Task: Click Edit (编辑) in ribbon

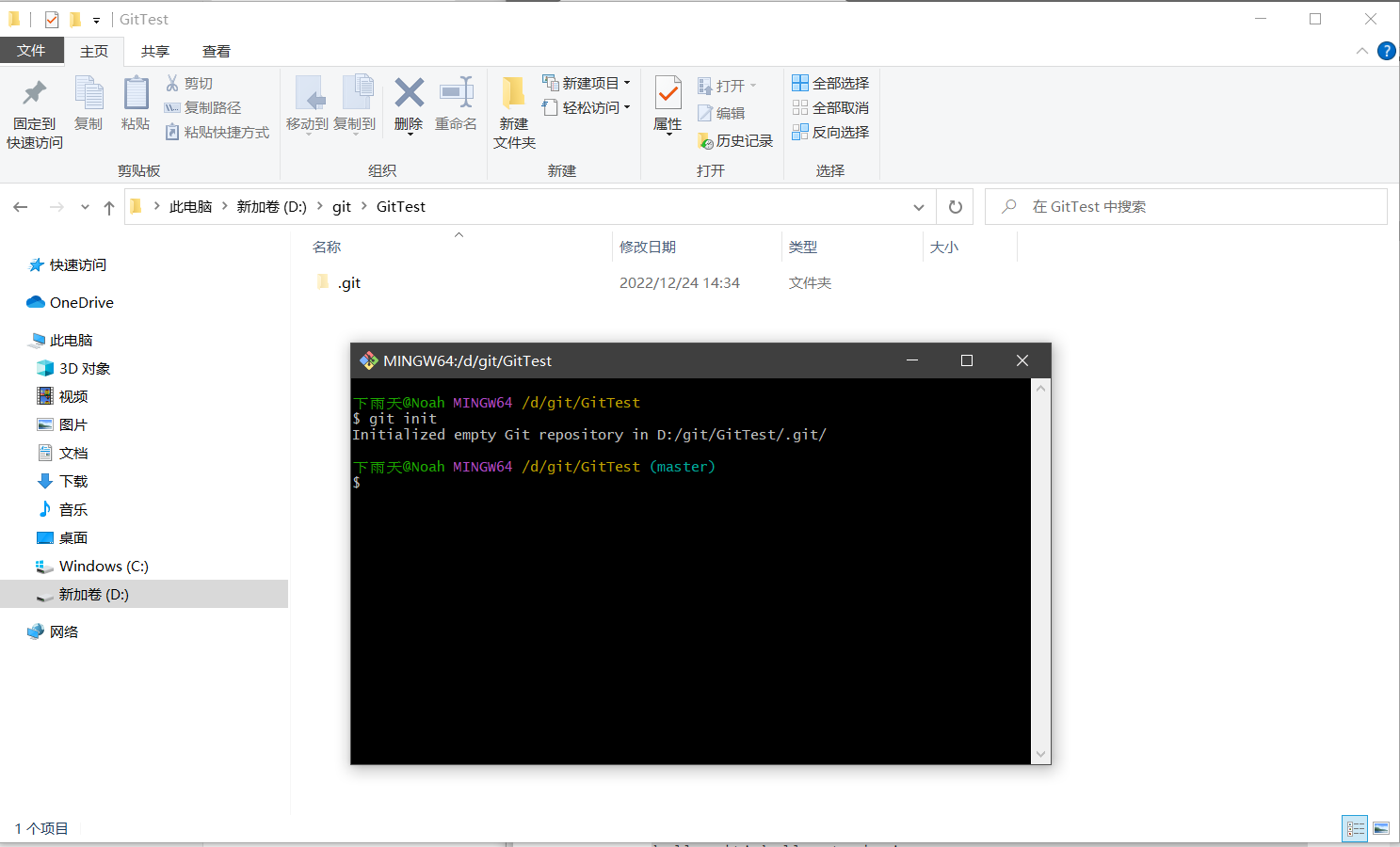Action: coord(721,113)
